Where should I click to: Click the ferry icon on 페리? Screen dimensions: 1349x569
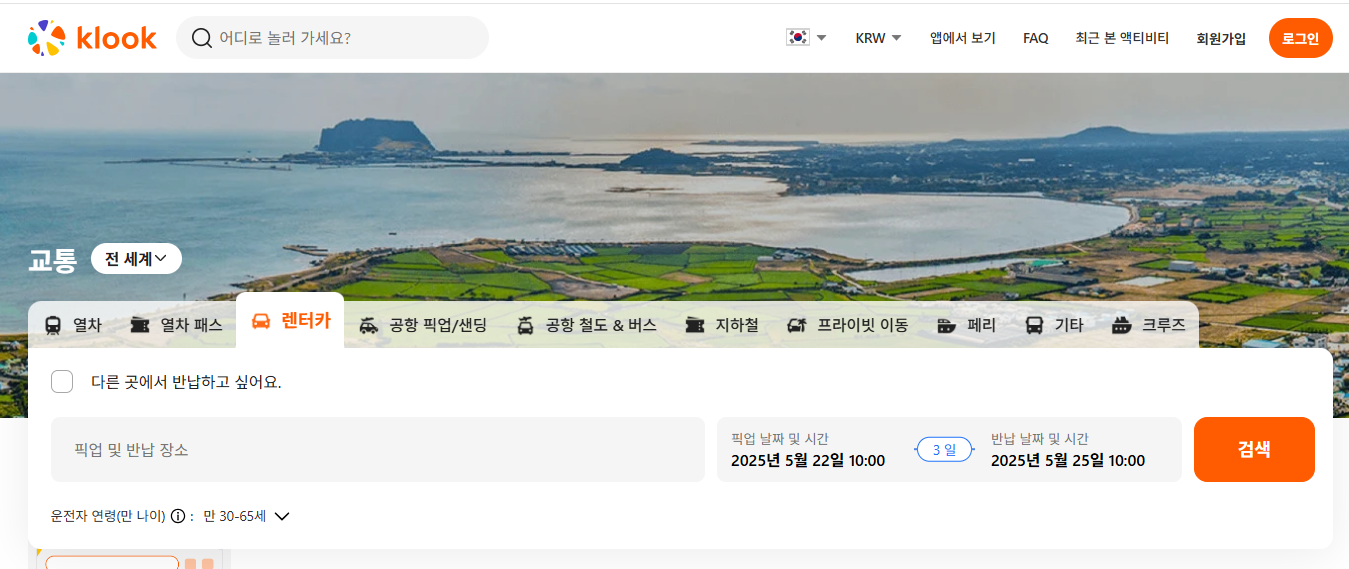point(947,325)
